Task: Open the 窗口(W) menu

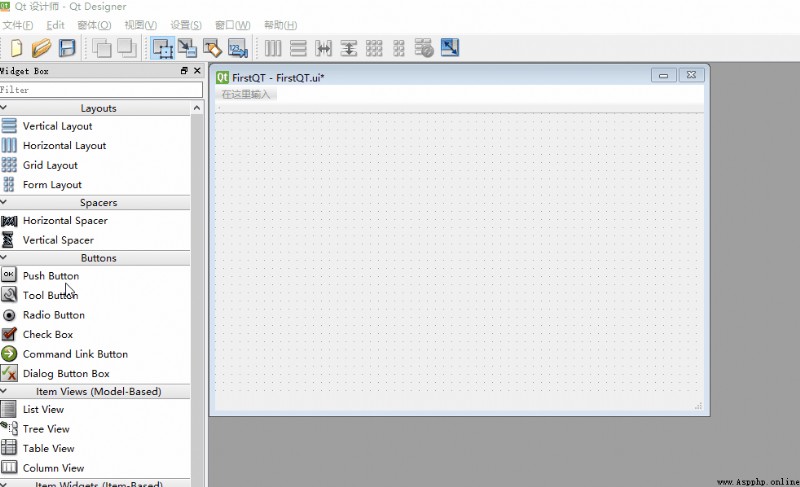Action: (232, 25)
